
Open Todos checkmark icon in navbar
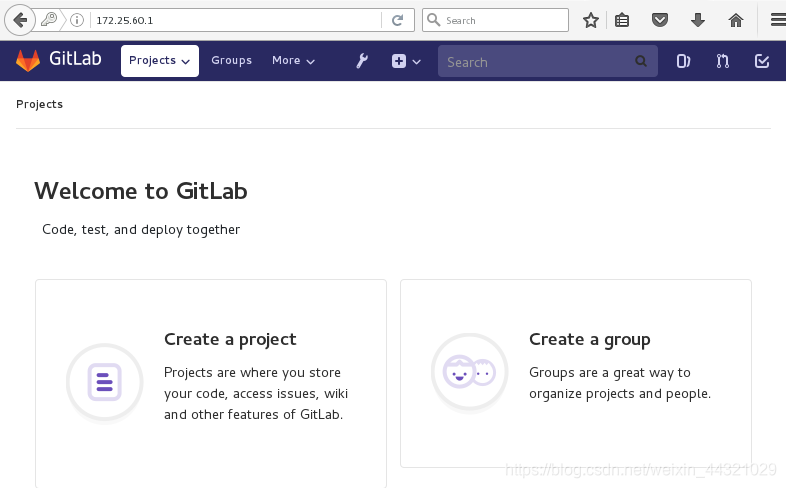pyautogui.click(x=762, y=61)
